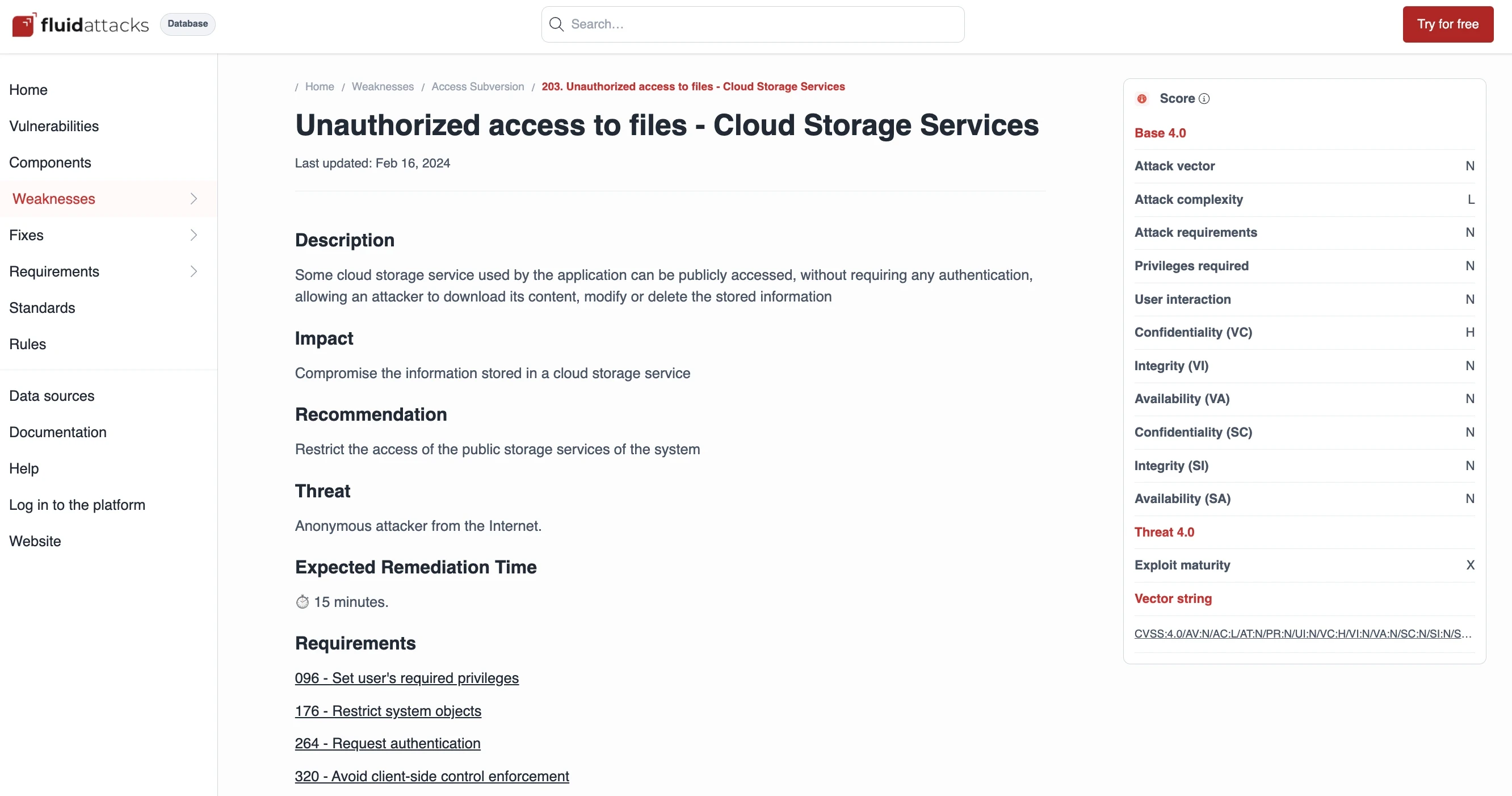The width and height of the screenshot is (1512, 796).
Task: Select Weaknesses in the sidebar
Action: [x=108, y=199]
